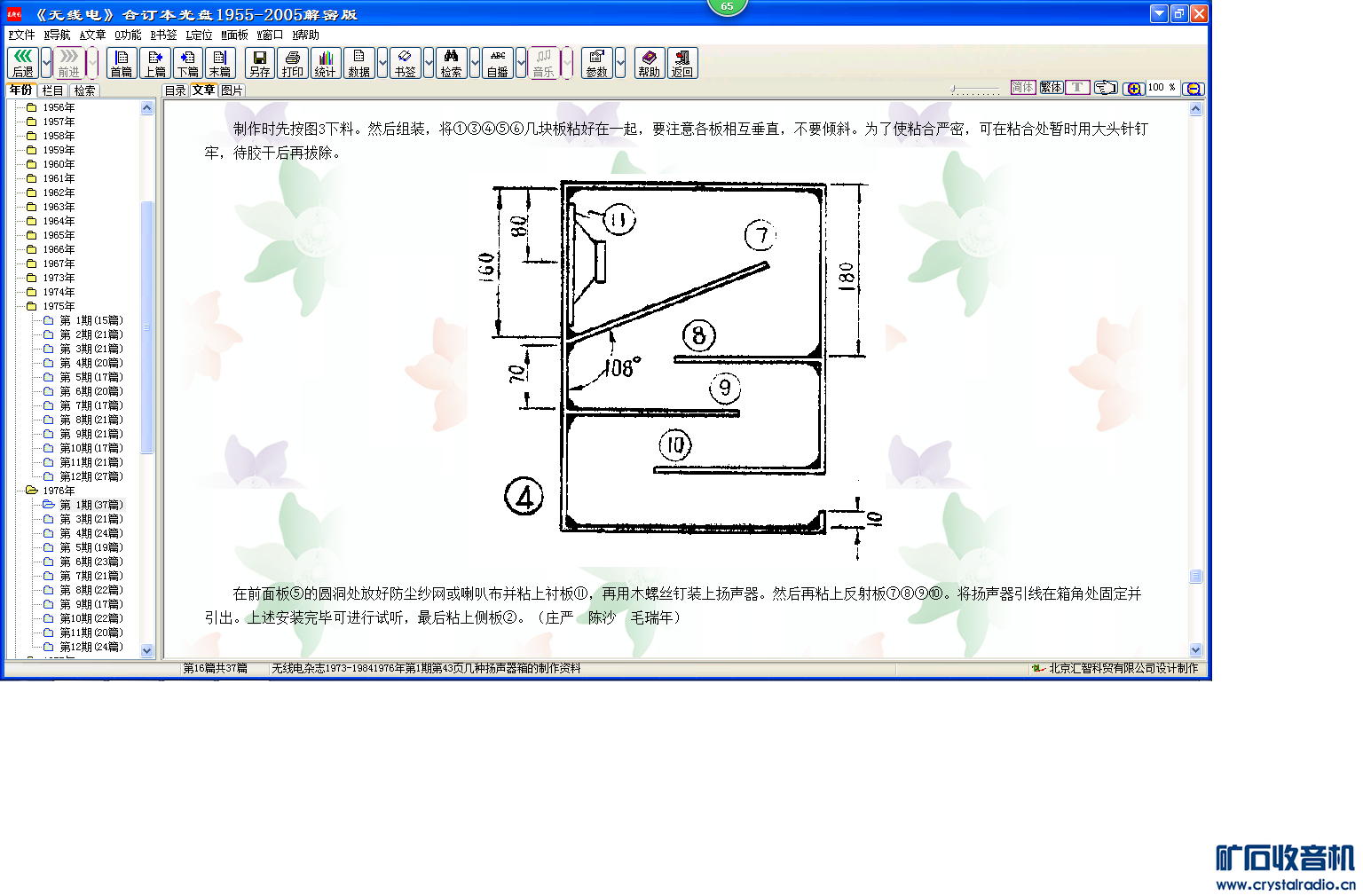Select the hand pan tool
The height and width of the screenshot is (896, 1363).
1106,88
